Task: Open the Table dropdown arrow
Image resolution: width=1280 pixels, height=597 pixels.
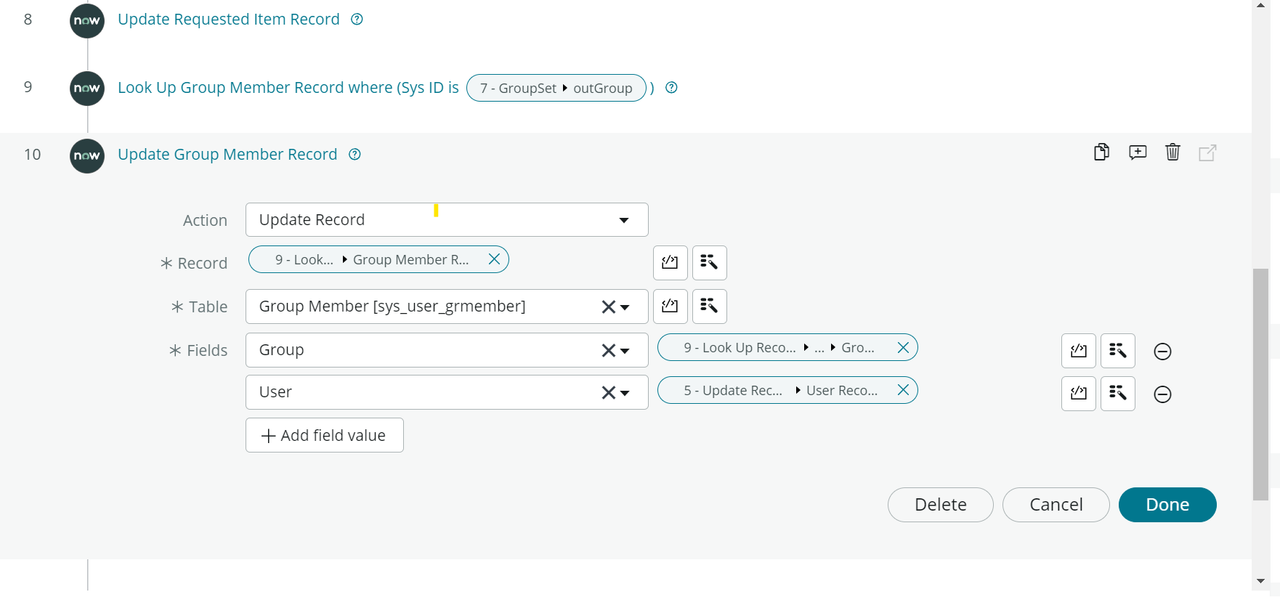Action: [626, 307]
